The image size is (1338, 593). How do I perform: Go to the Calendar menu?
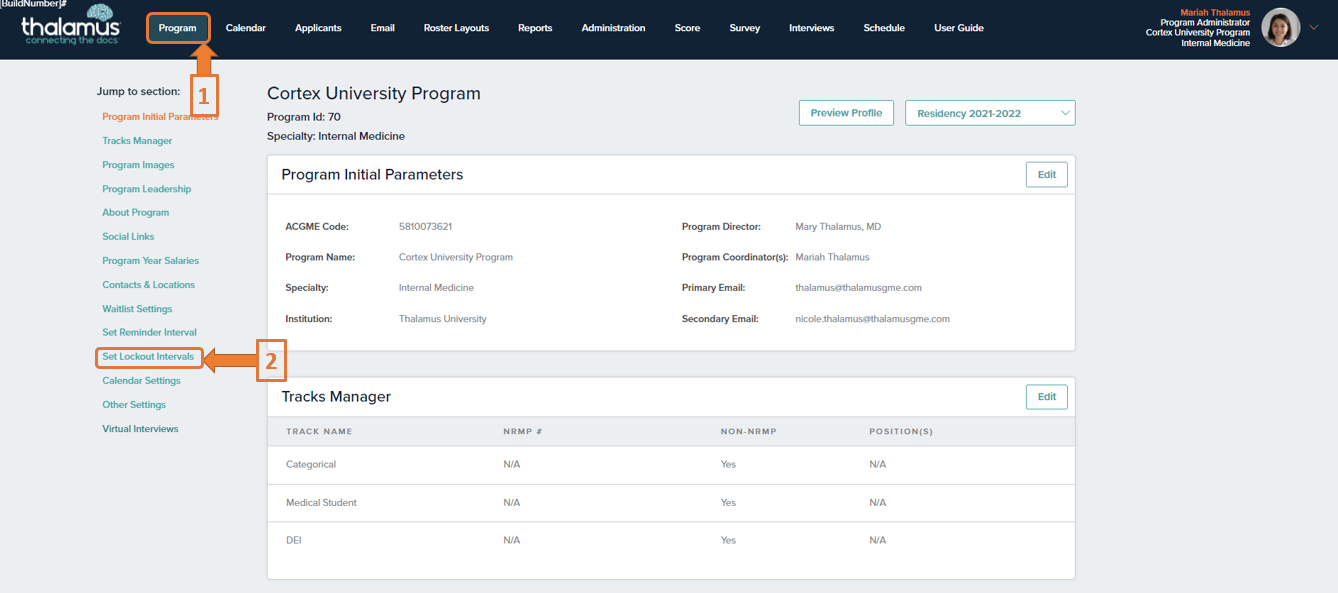[x=246, y=28]
